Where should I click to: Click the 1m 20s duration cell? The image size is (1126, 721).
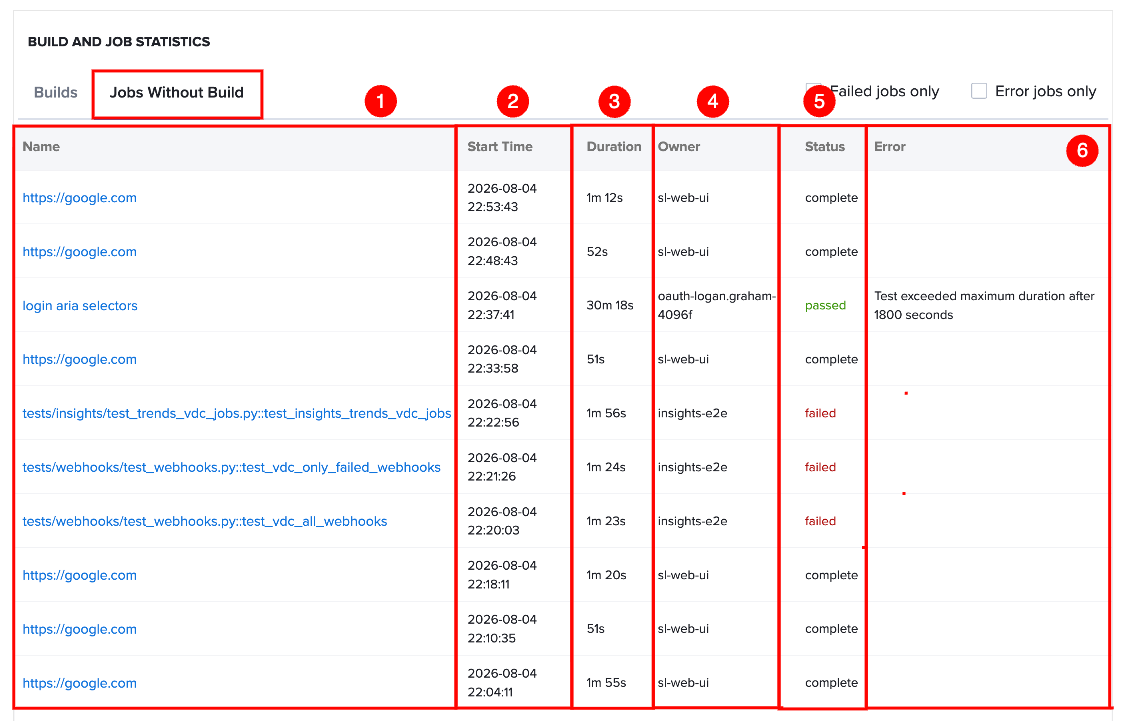606,575
